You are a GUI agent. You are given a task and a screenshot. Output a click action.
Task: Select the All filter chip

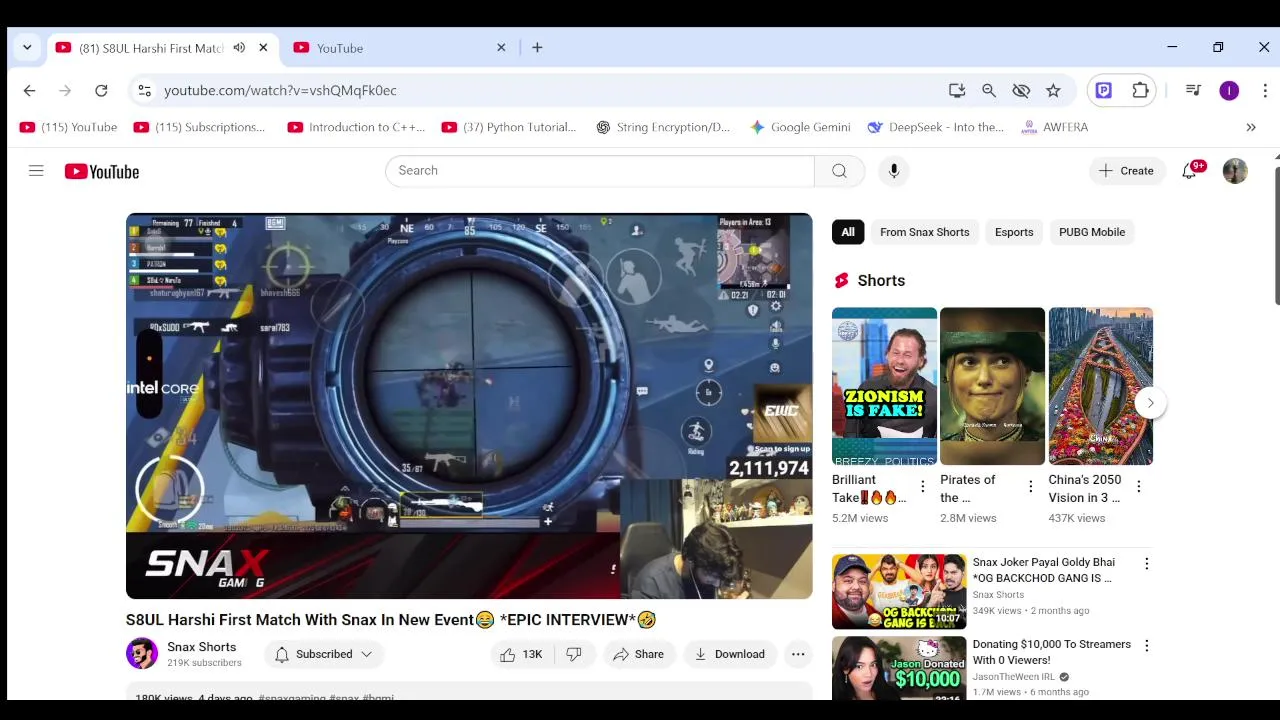click(848, 232)
